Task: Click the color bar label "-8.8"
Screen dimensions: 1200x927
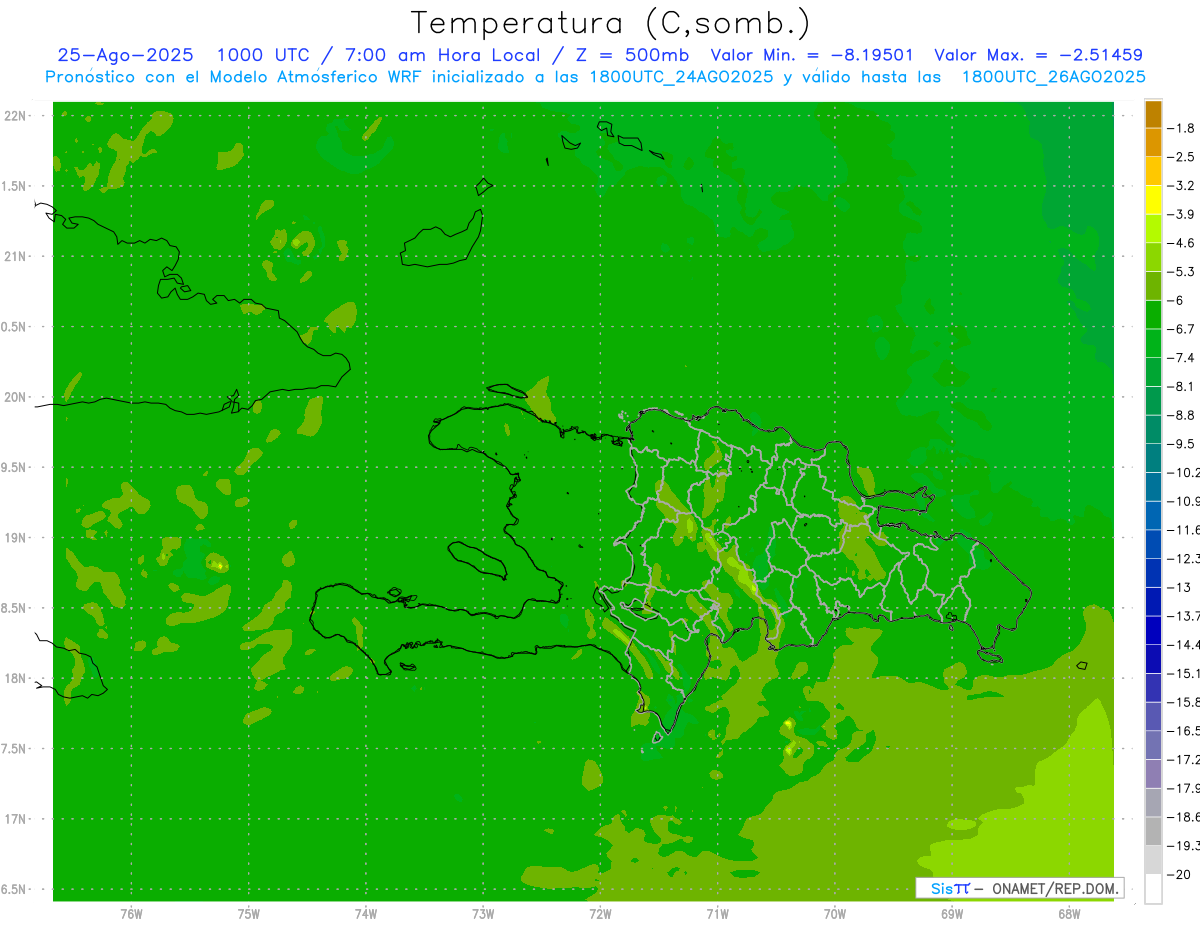Action: tap(1181, 415)
